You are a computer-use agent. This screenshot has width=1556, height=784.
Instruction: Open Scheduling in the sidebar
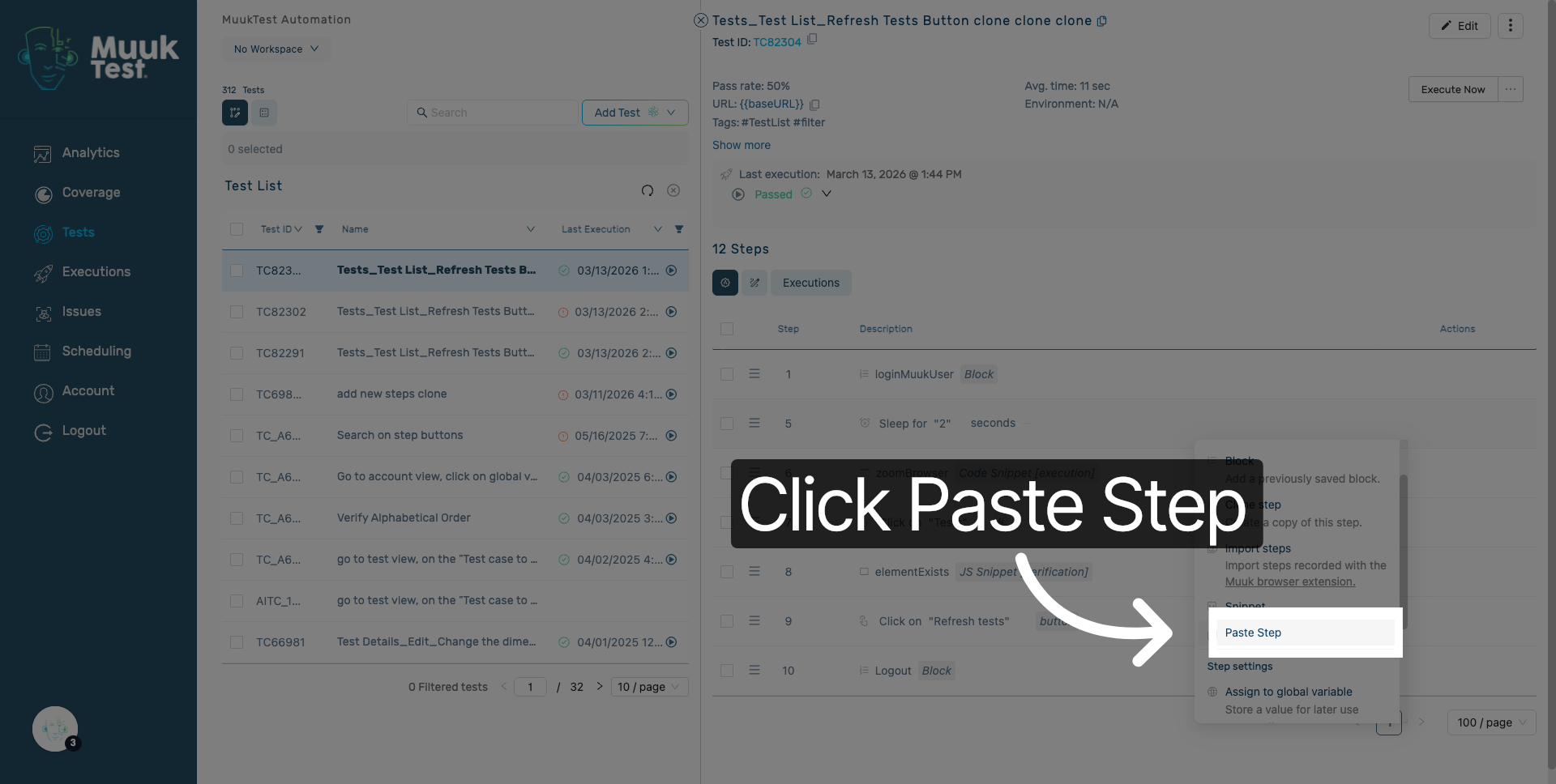pyautogui.click(x=82, y=352)
